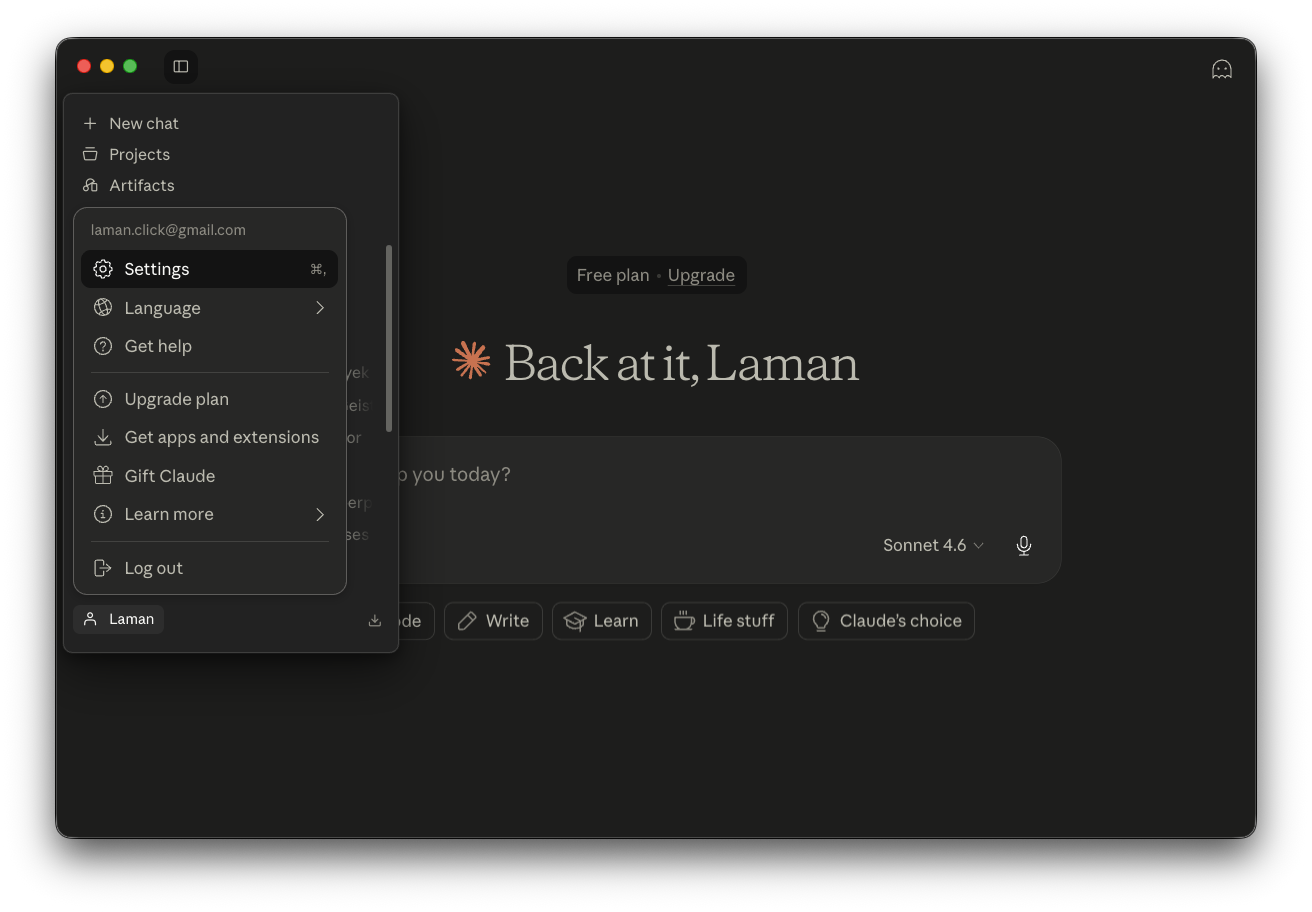Click the Upgrade link near Free plan

coord(701,275)
